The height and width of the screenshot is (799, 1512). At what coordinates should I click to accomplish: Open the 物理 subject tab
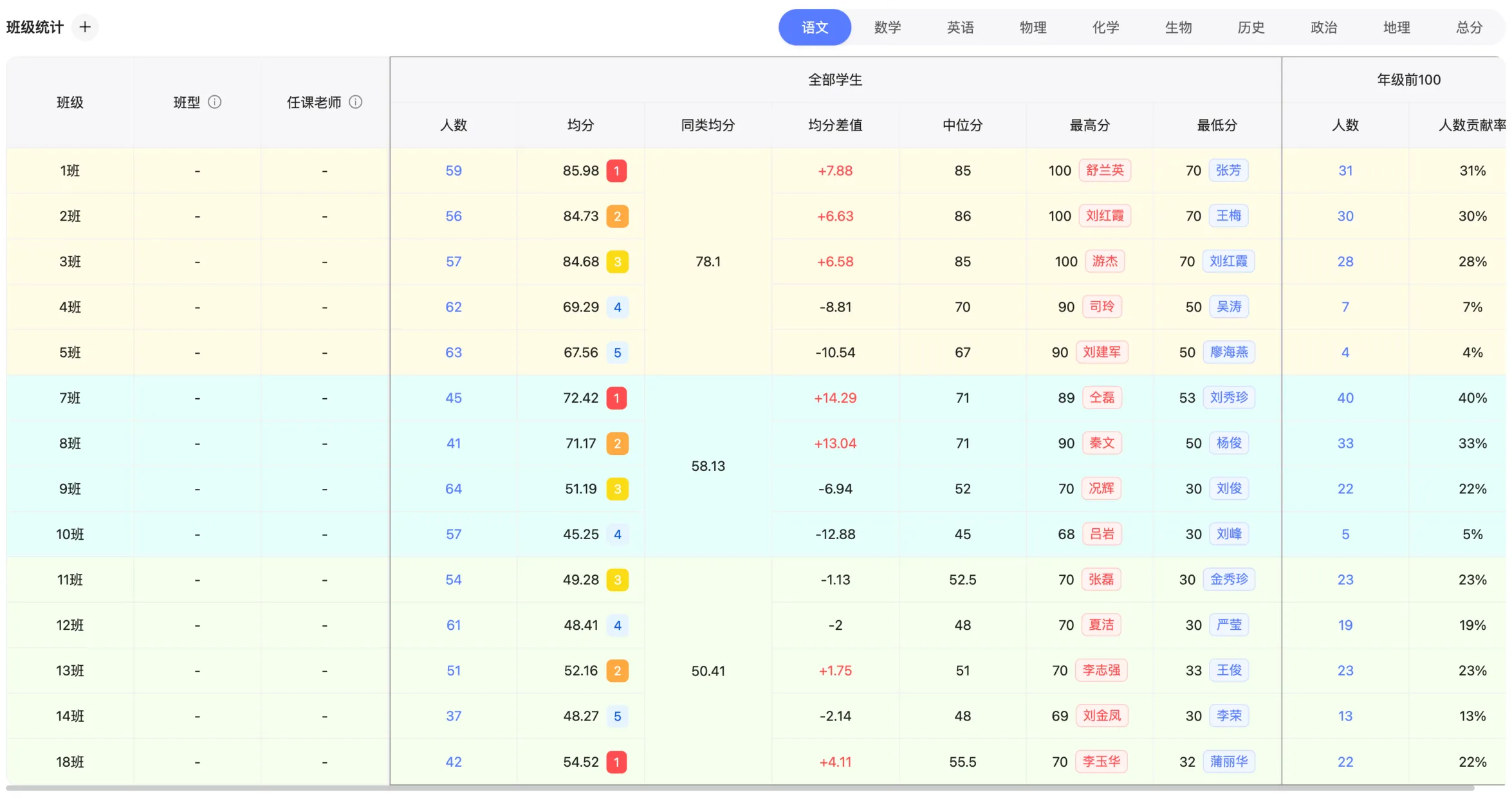[x=1033, y=27]
